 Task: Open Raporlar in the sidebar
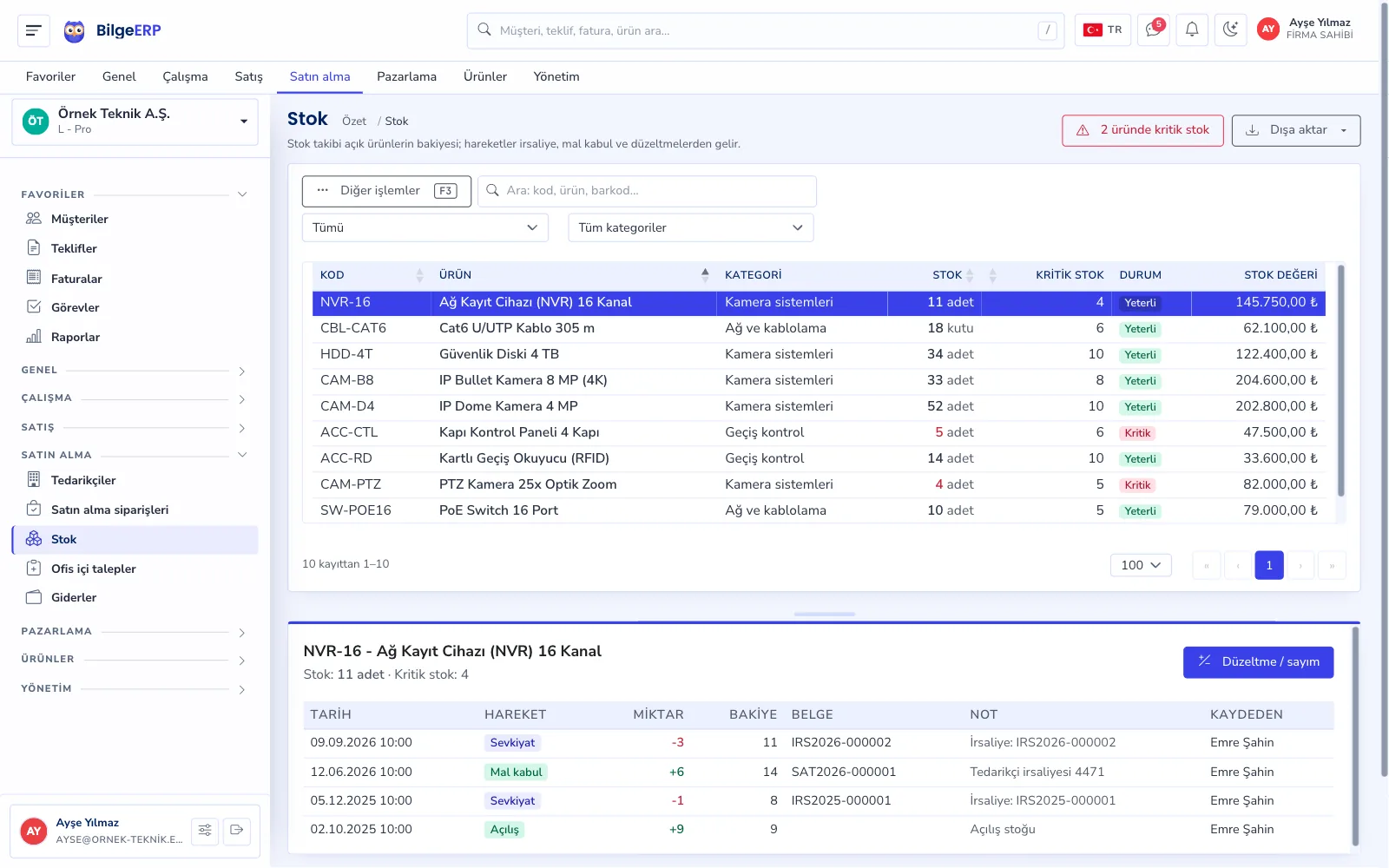pyautogui.click(x=75, y=337)
